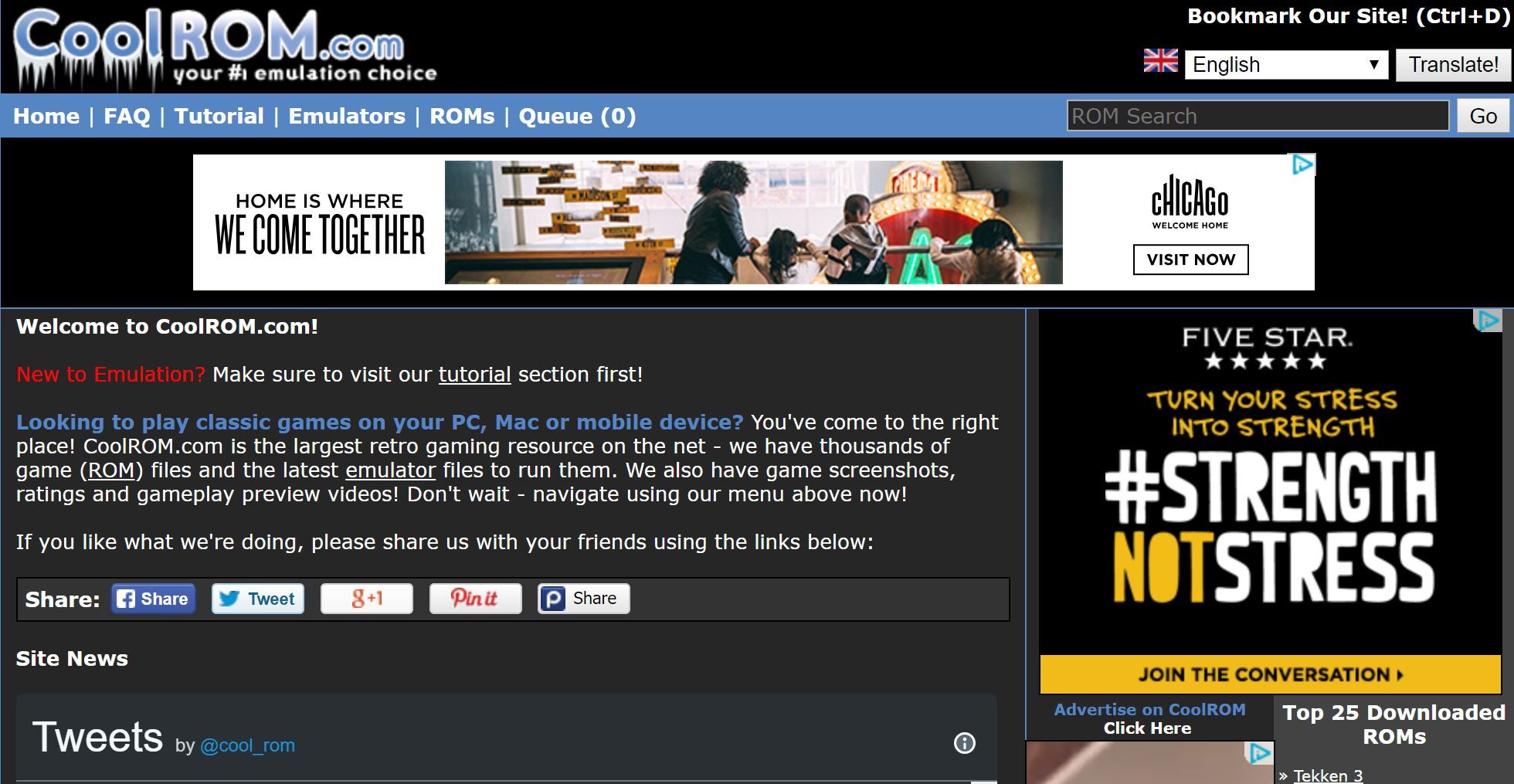Screen dimensions: 1514x784
Task: Click the CoolROM.com logo
Action: coord(225,48)
